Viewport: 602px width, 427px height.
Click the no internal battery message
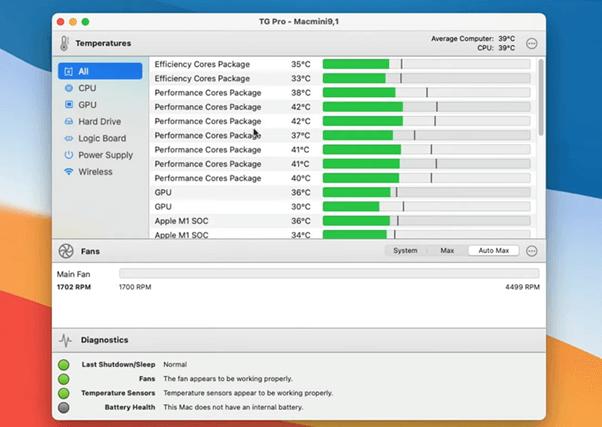click(233, 407)
